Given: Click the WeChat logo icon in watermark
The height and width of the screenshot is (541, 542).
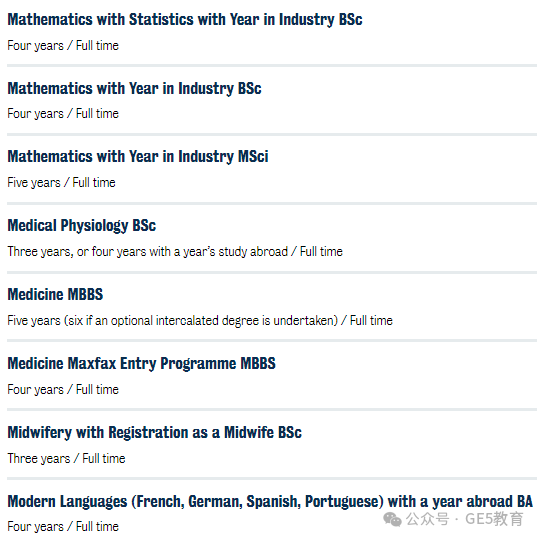Looking at the screenshot, I should coord(392,519).
